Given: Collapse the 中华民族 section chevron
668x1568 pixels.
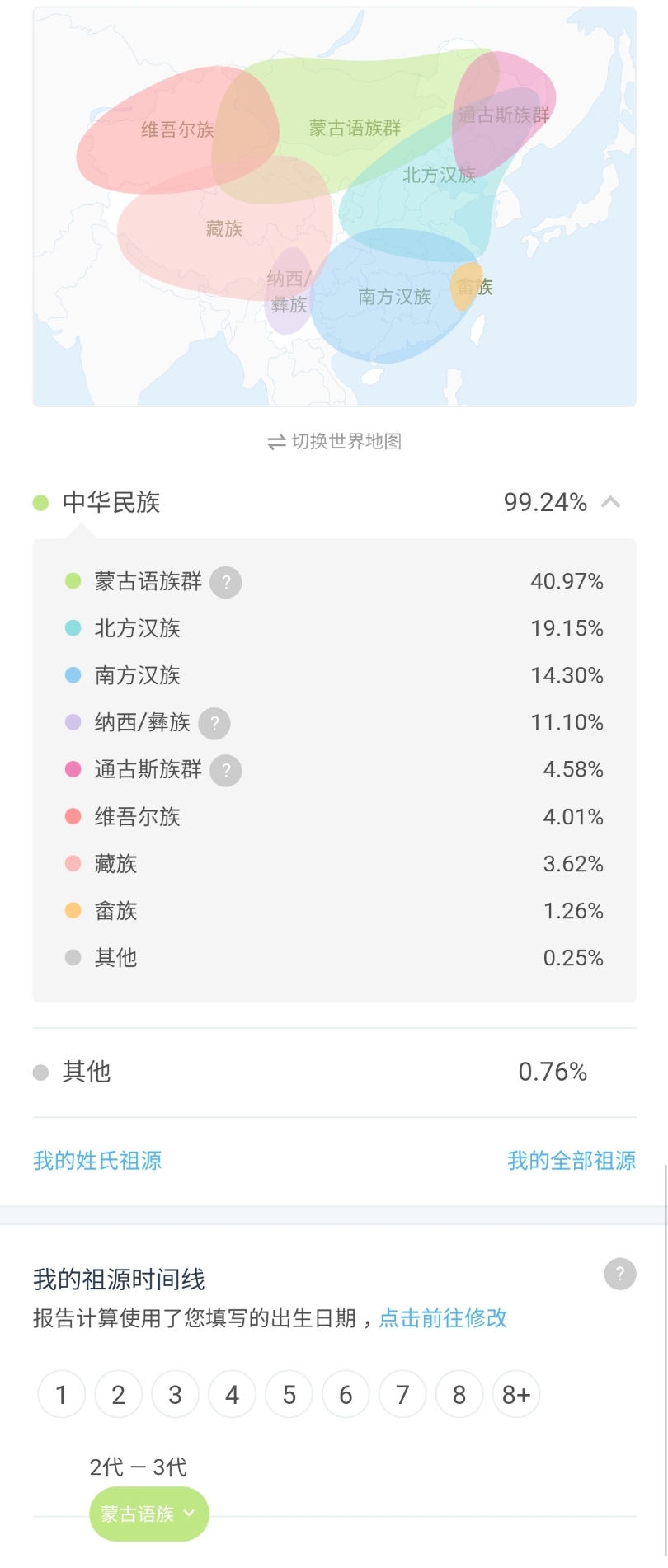Looking at the screenshot, I should [610, 502].
